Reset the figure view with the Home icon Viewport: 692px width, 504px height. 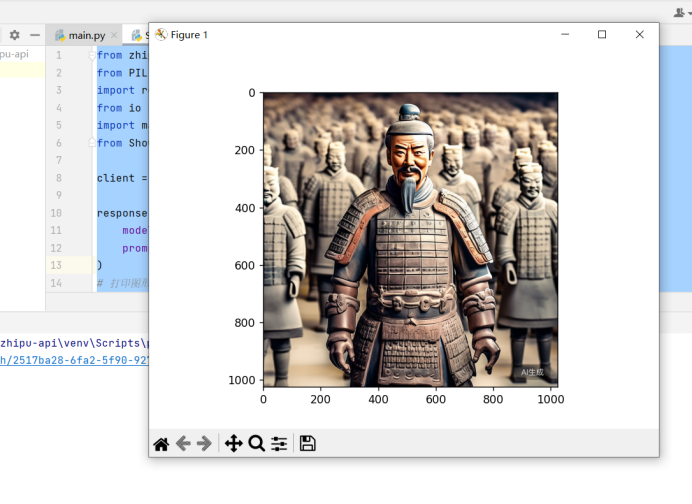161,444
